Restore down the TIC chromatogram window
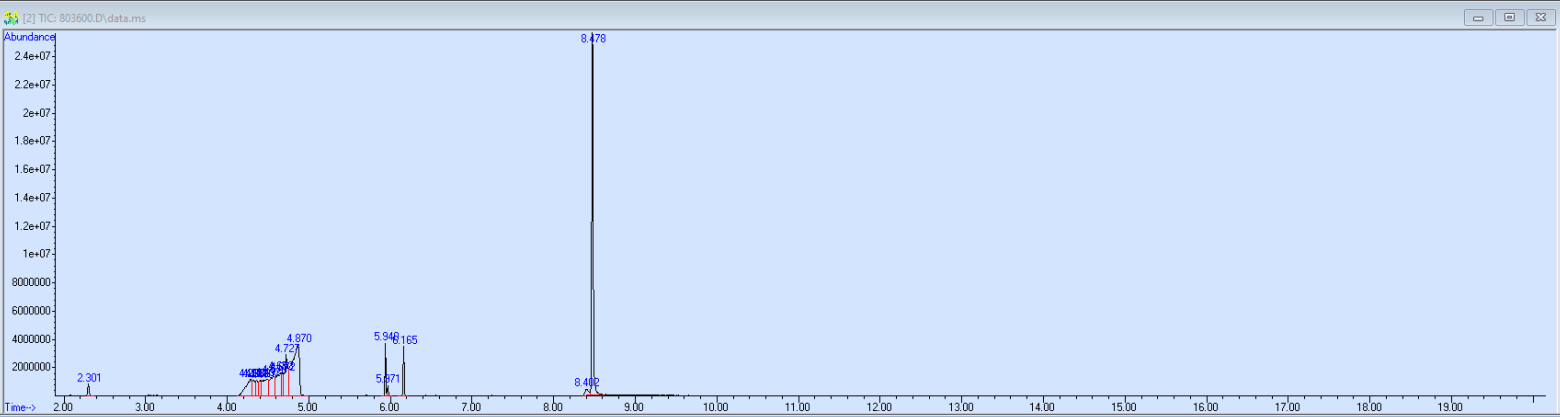 pos(1509,18)
